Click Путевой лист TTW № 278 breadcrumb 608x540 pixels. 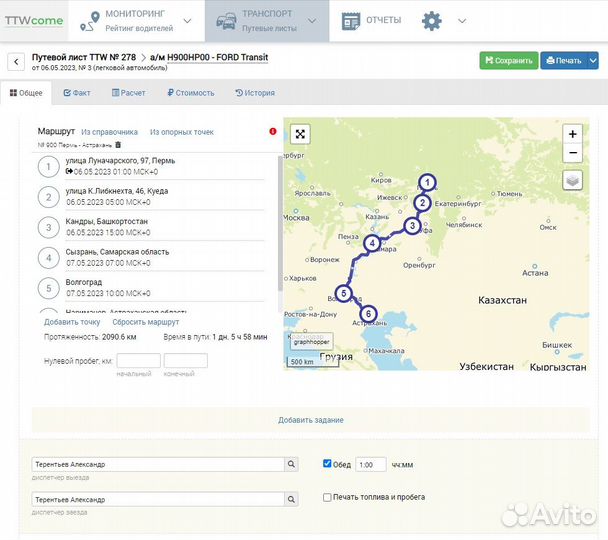84,57
